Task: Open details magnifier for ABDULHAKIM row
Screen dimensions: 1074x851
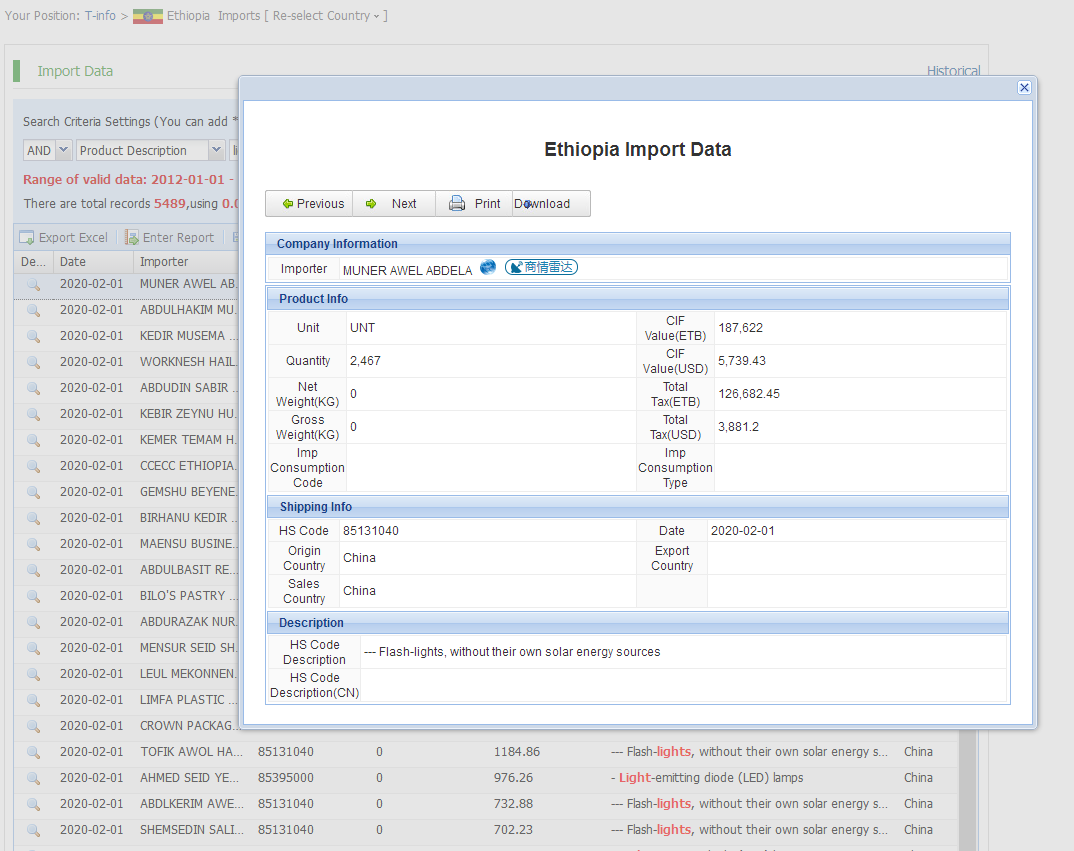Action: tap(33, 310)
